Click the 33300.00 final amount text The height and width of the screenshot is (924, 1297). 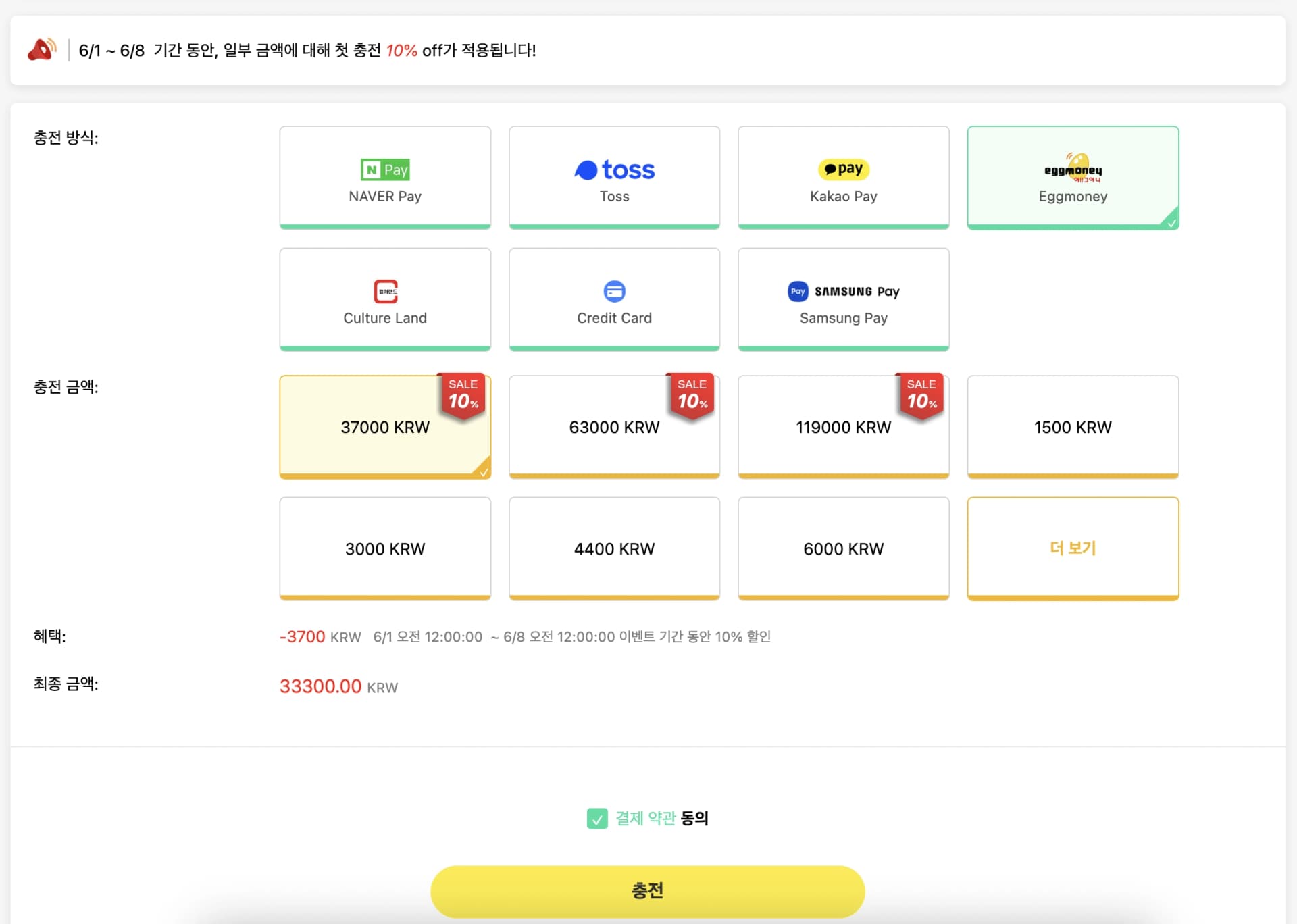point(321,686)
